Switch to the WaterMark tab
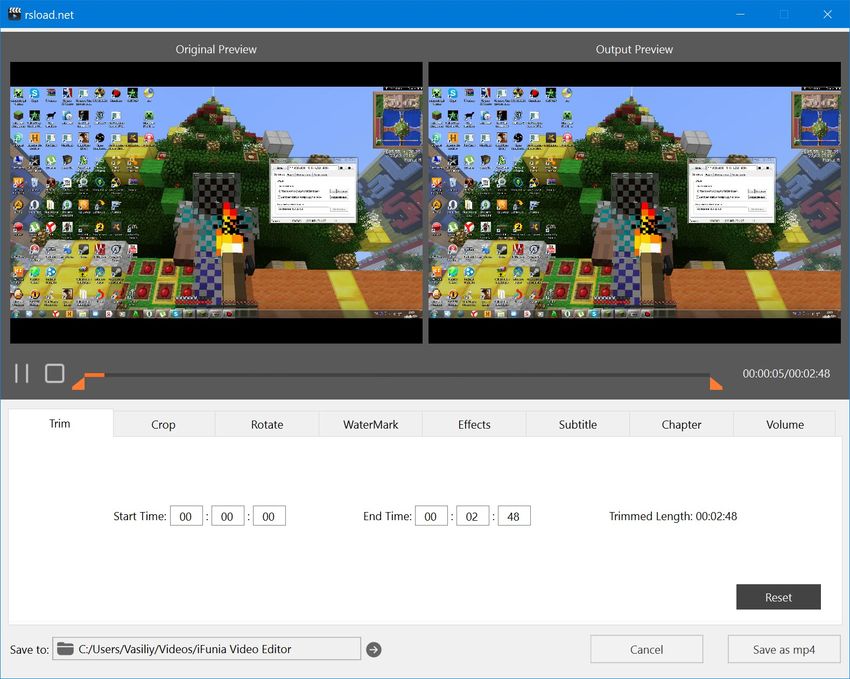 tap(370, 424)
